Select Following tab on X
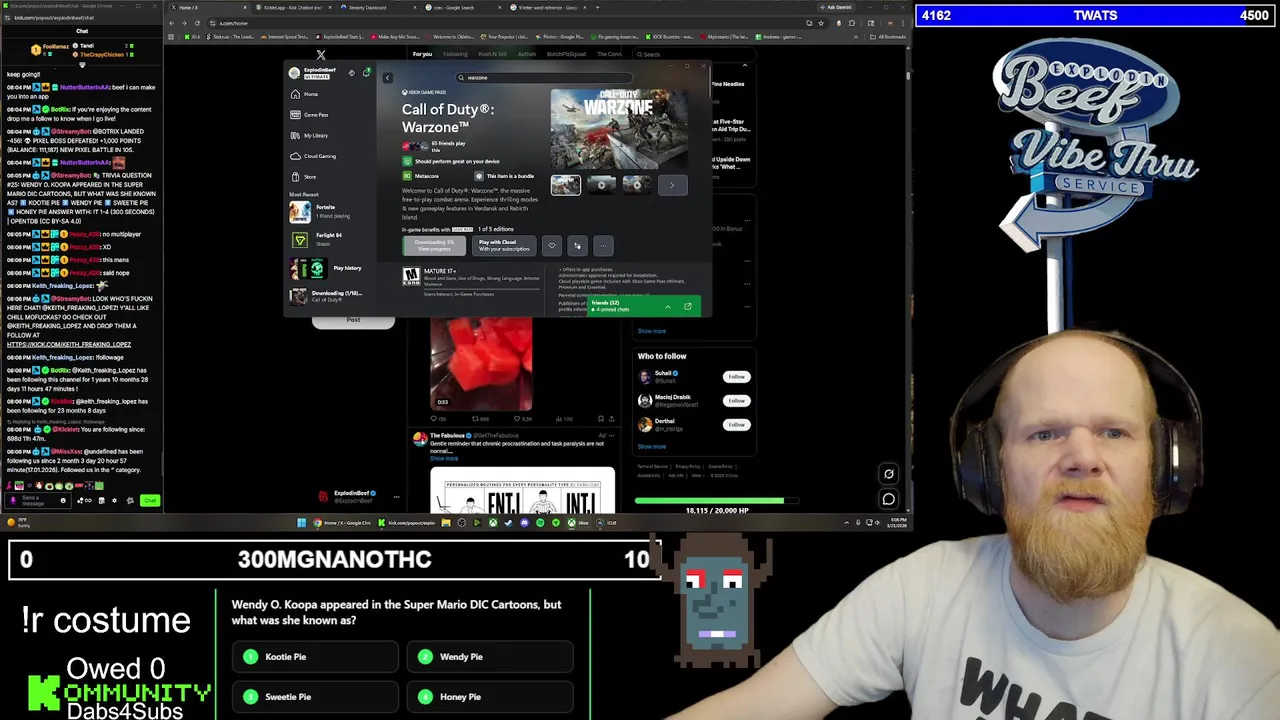This screenshot has height=720, width=1280. coord(455,54)
